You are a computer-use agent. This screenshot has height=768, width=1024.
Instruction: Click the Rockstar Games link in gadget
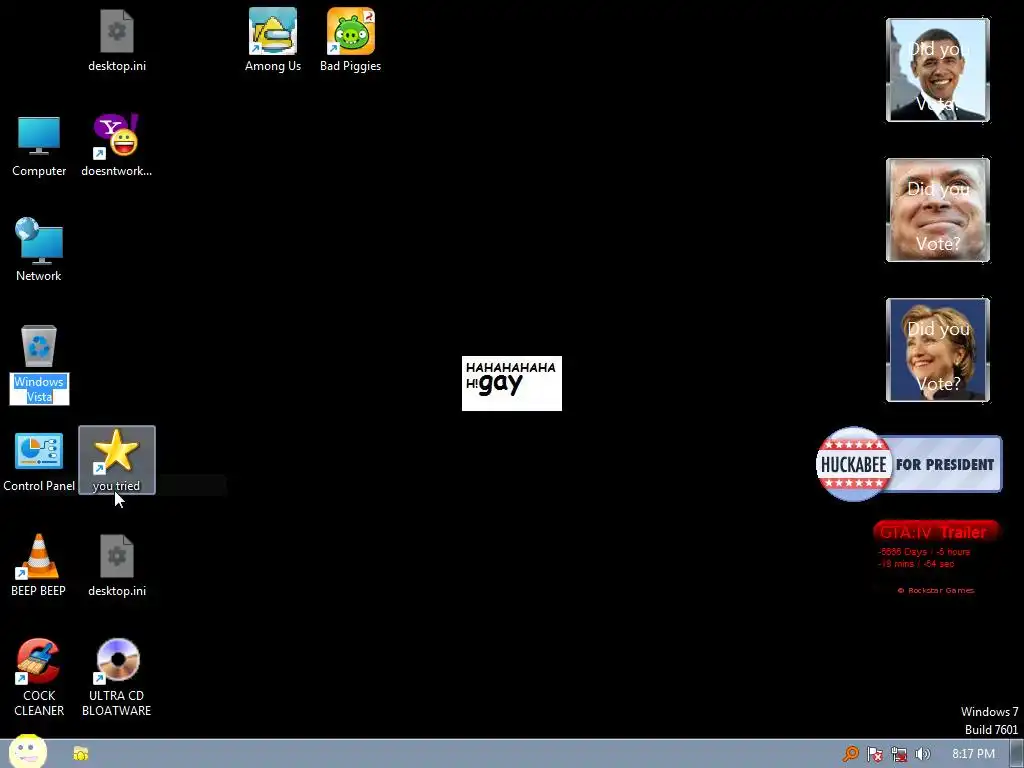pos(936,590)
